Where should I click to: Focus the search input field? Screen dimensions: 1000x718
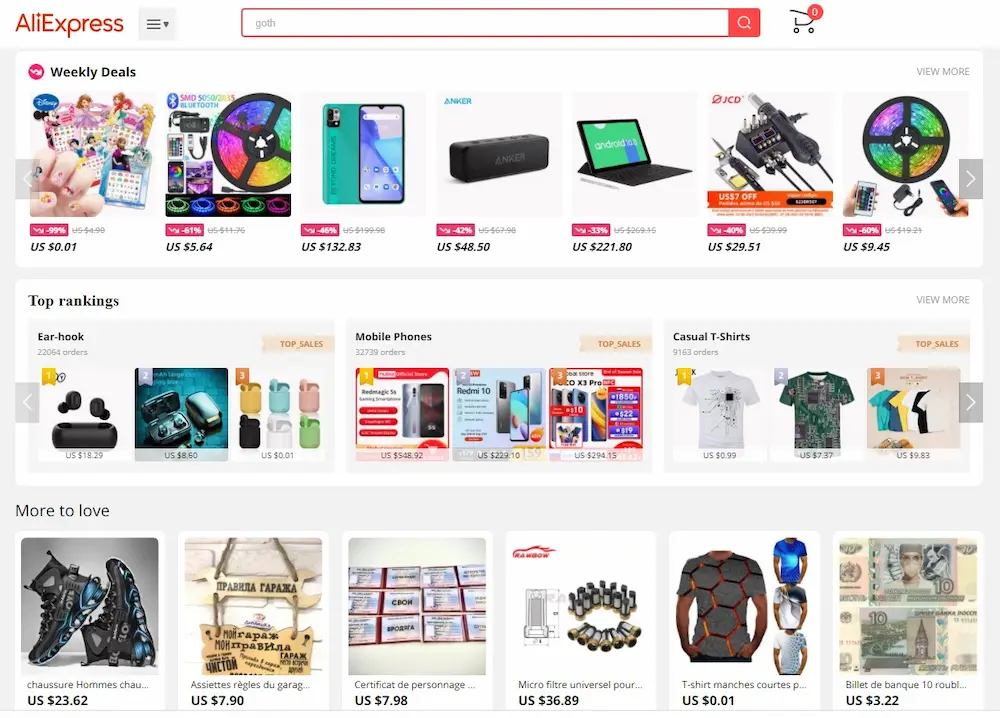pyautogui.click(x=485, y=23)
